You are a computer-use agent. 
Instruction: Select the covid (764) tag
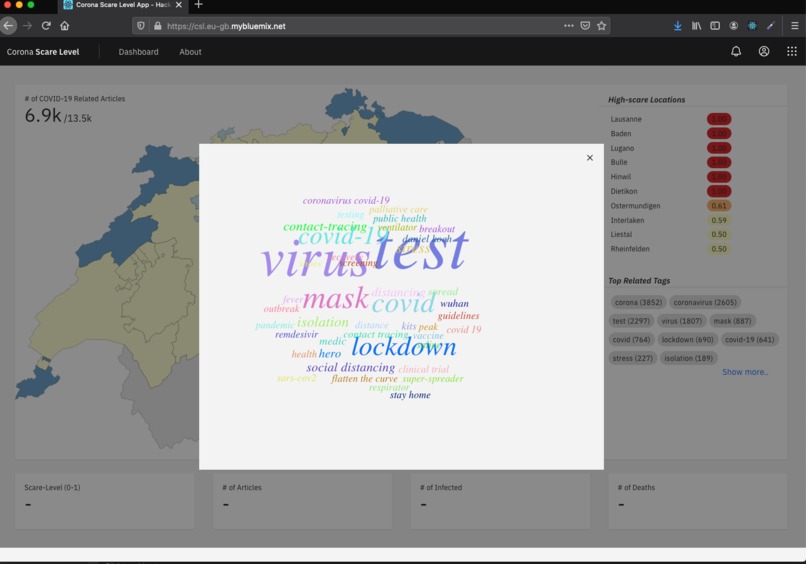[631, 339]
